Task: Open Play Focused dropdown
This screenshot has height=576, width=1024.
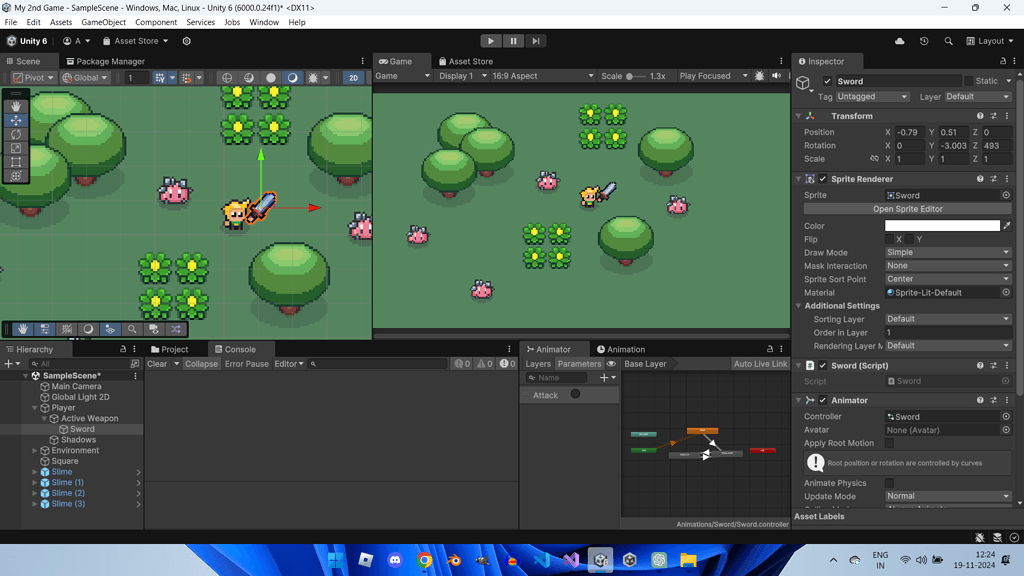Action: click(713, 76)
